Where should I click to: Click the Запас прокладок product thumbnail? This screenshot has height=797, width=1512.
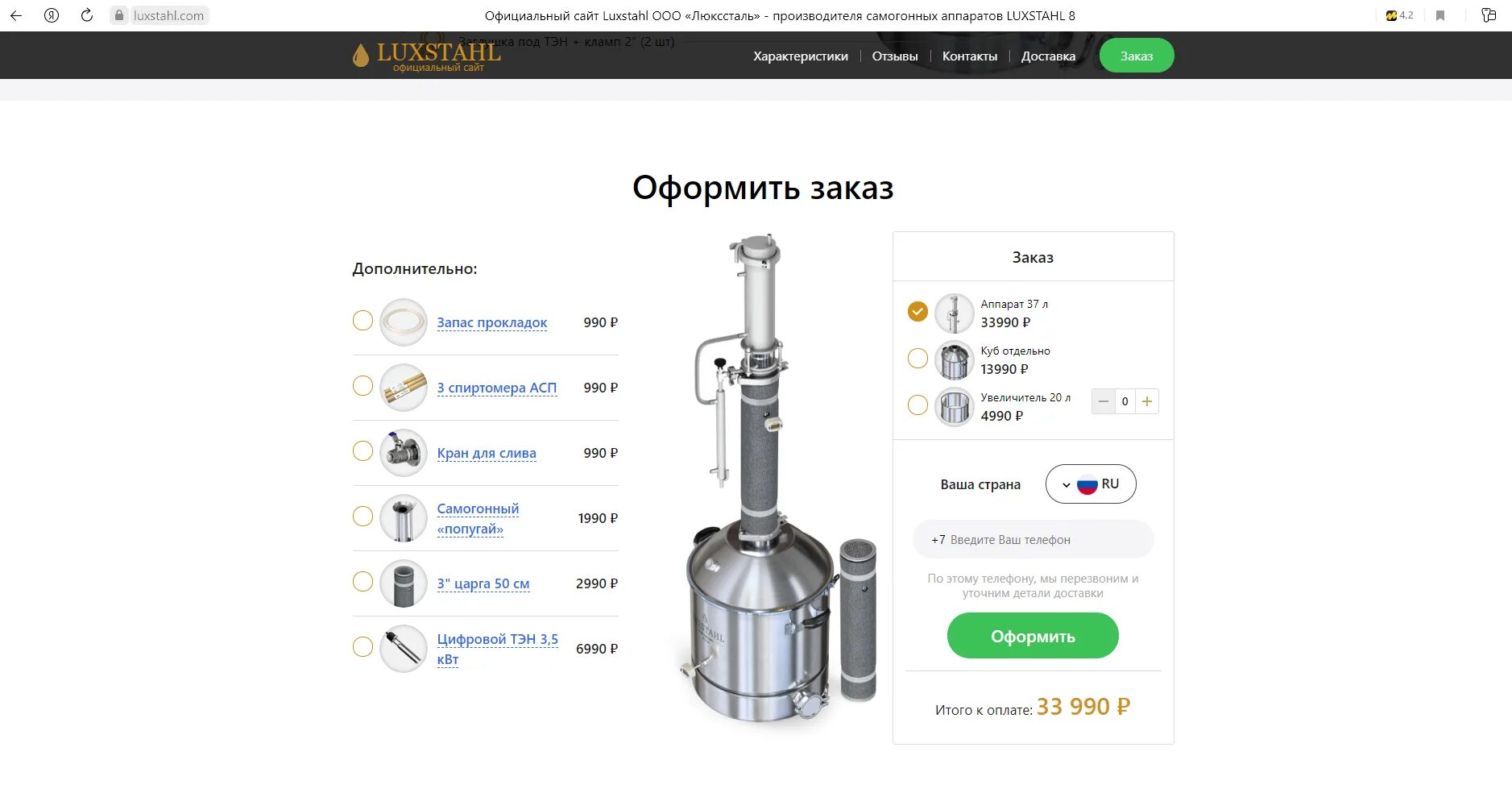[404, 322]
